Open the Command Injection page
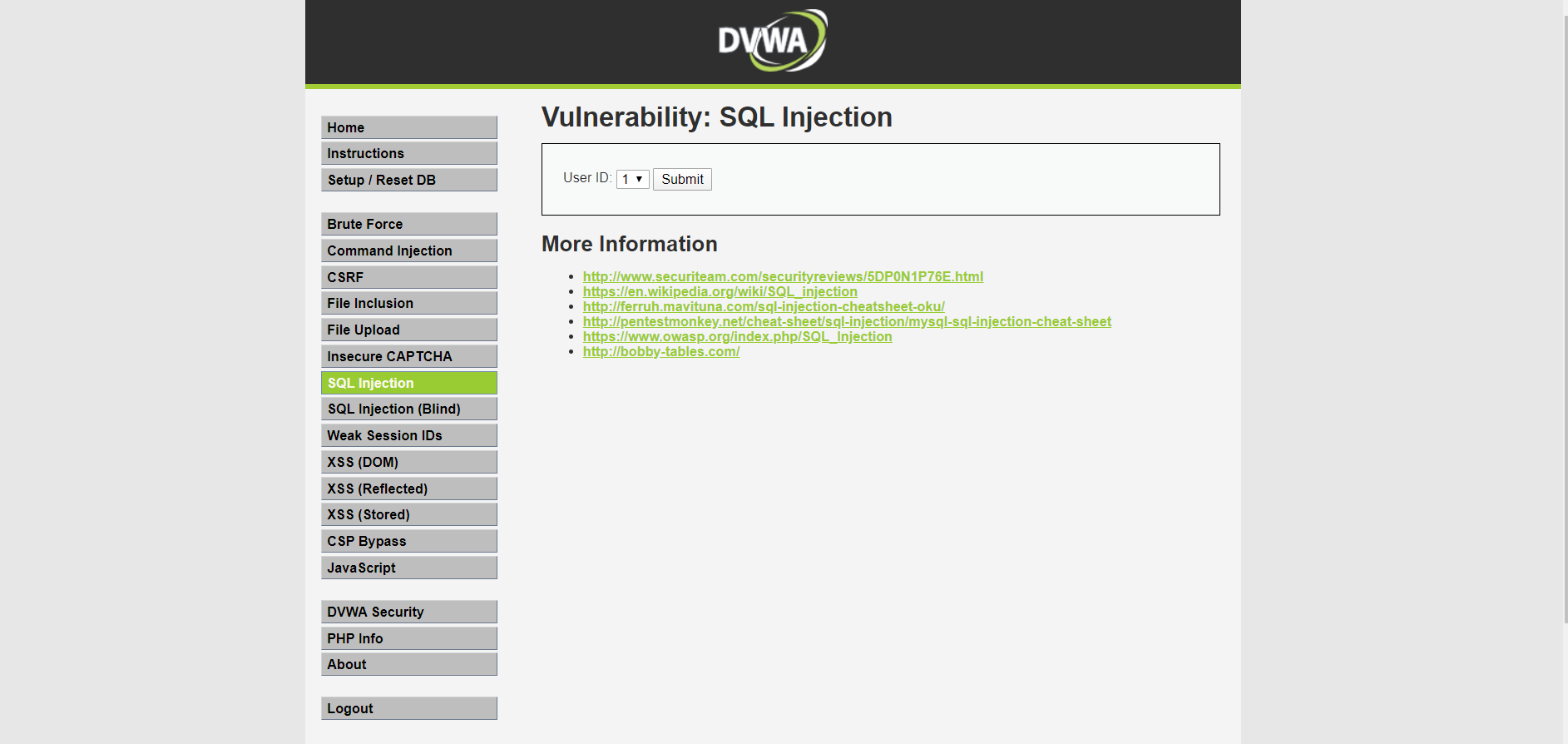Image resolution: width=1568 pixels, height=744 pixels. pyautogui.click(x=409, y=250)
